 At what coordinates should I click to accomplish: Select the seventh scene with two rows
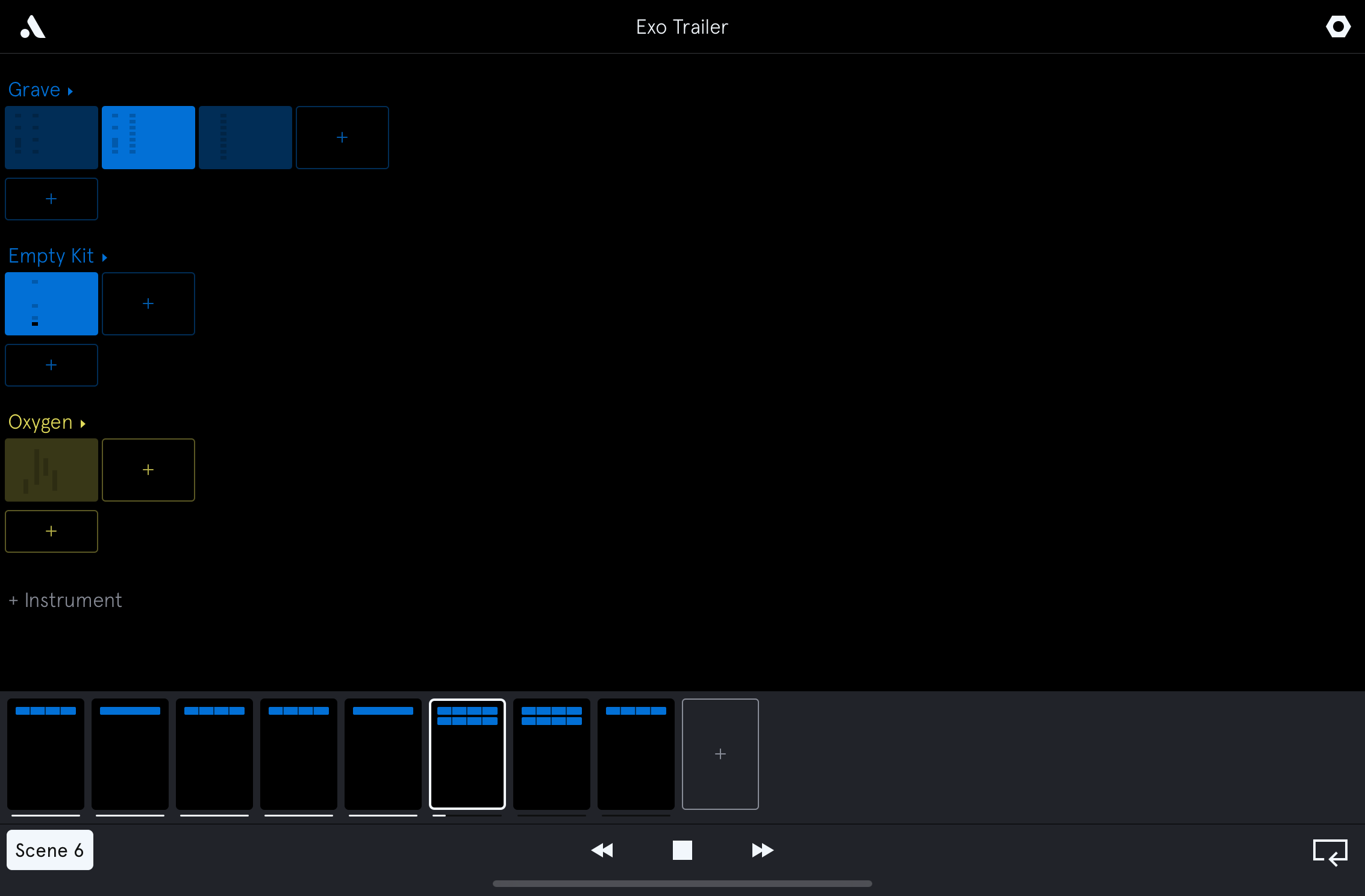coord(551,754)
